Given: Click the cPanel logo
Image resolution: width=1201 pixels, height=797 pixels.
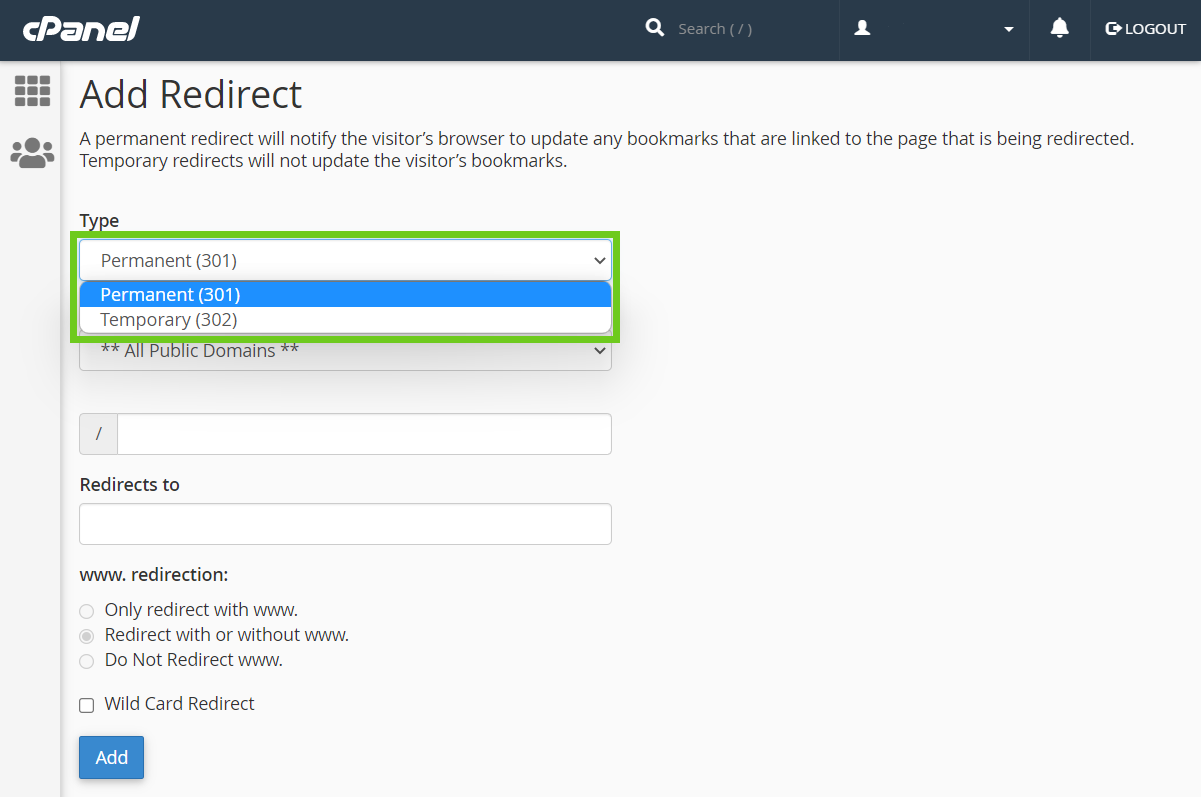Looking at the screenshot, I should tap(81, 29).
